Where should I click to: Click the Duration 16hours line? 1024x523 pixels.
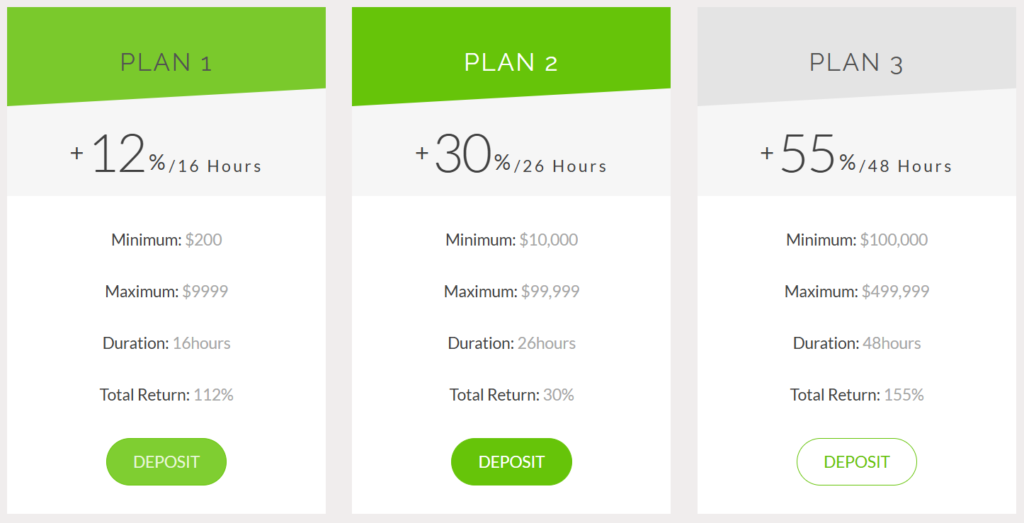click(166, 343)
